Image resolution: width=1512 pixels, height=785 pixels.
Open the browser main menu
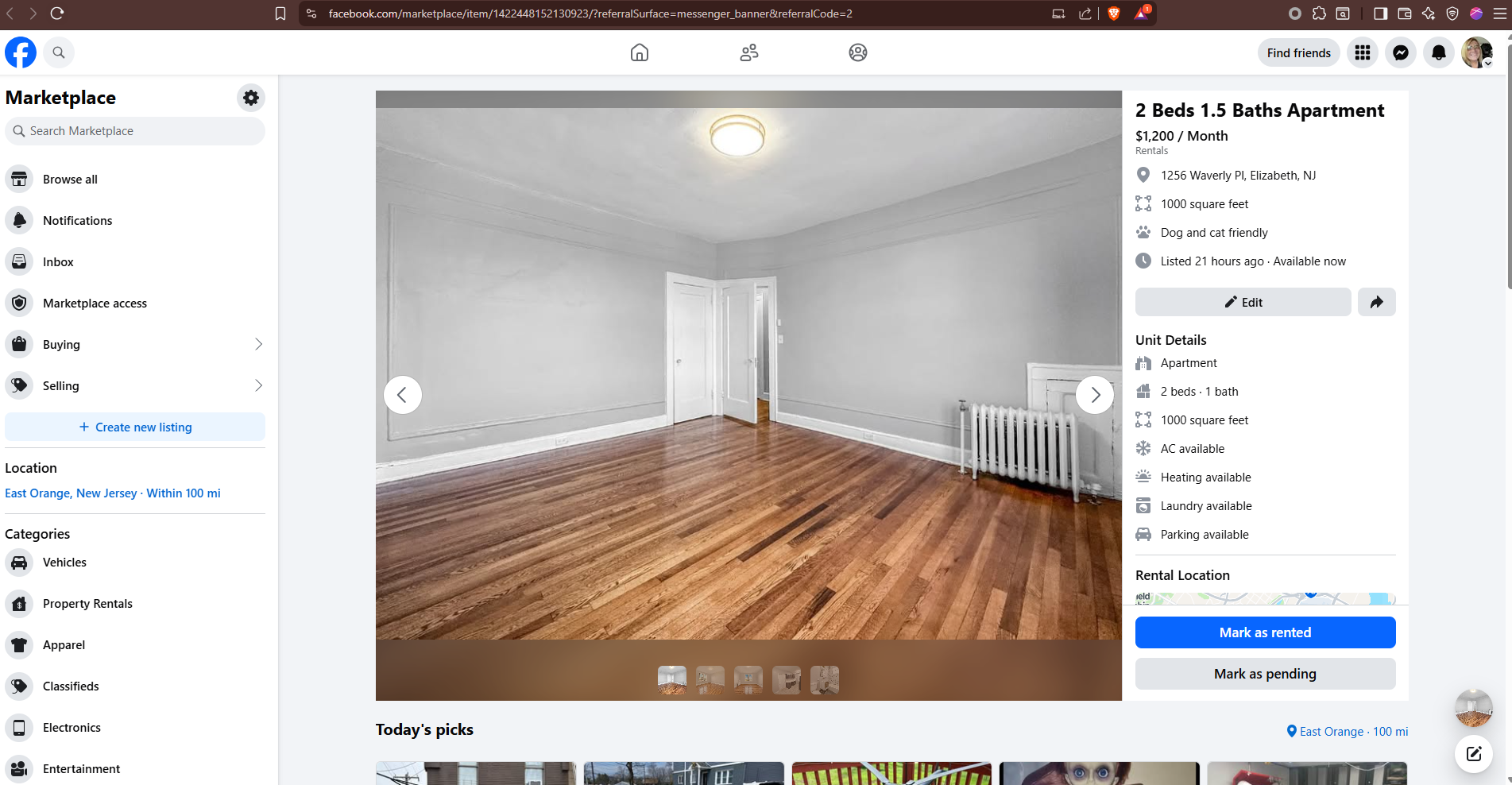click(x=1500, y=14)
